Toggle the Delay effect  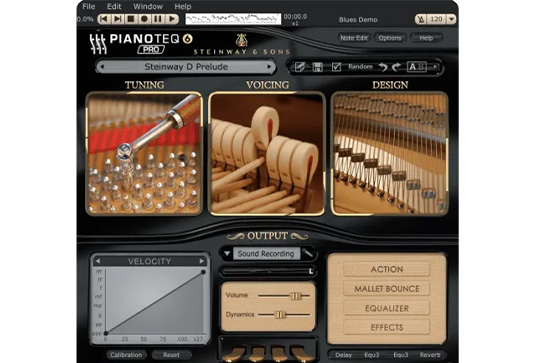[343, 355]
